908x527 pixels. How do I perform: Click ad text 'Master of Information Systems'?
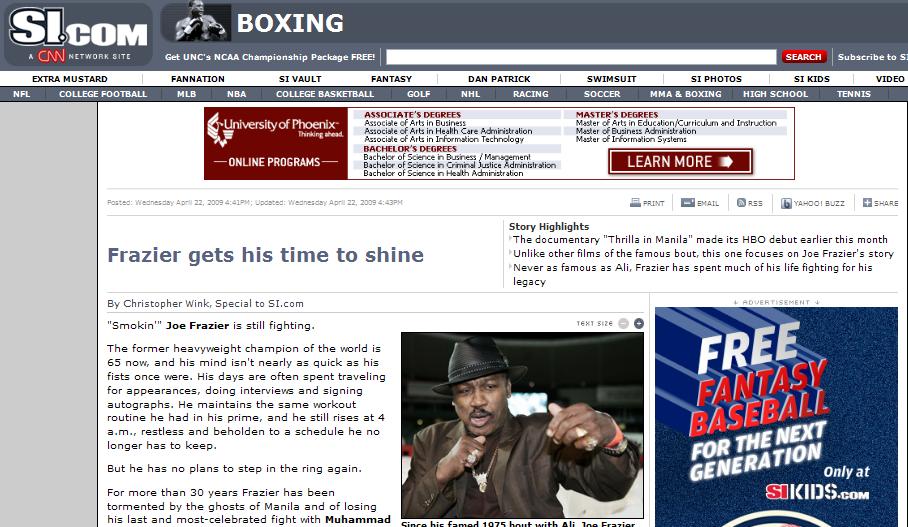pos(631,139)
